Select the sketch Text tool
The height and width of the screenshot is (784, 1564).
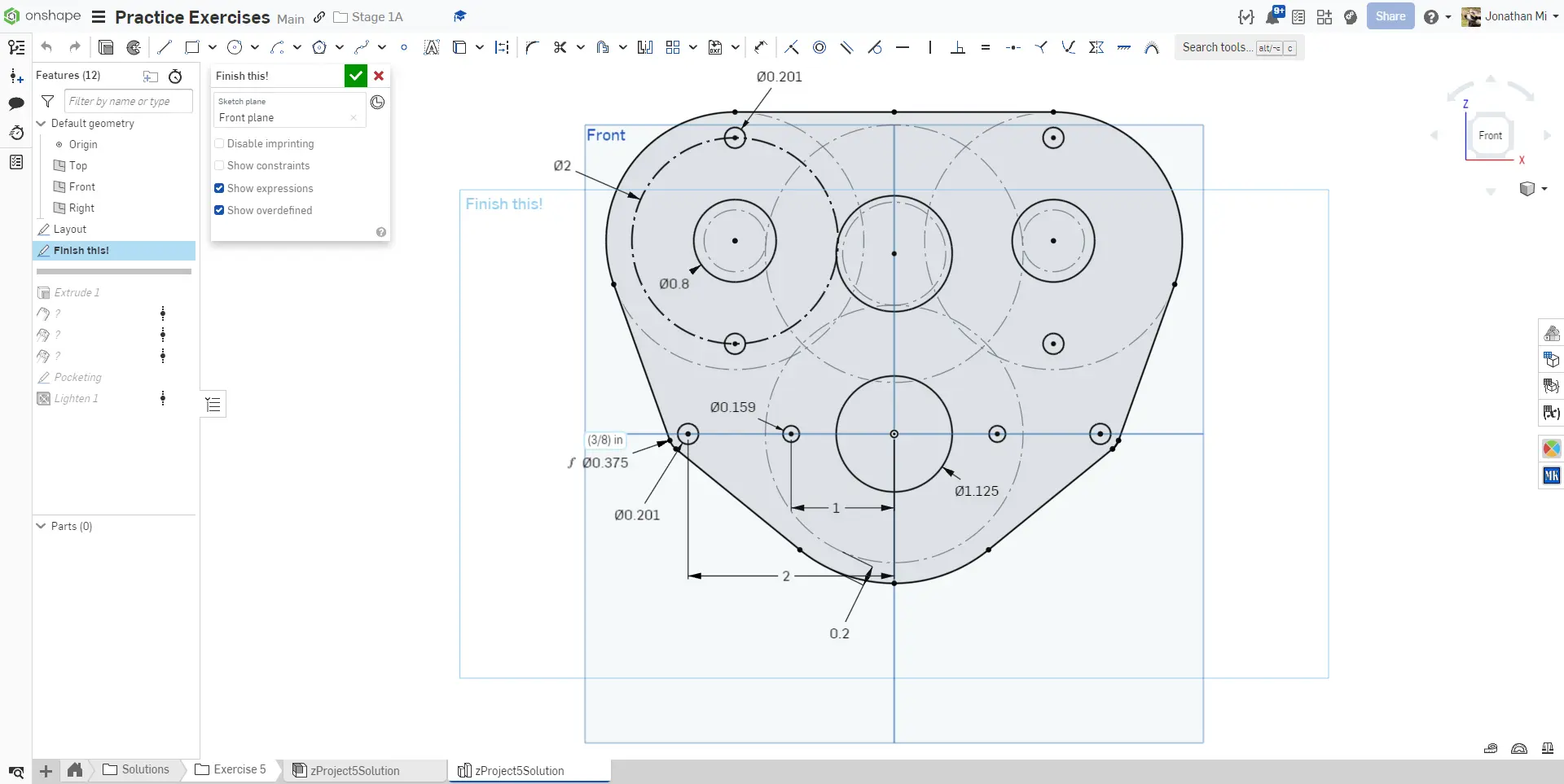pyautogui.click(x=432, y=47)
